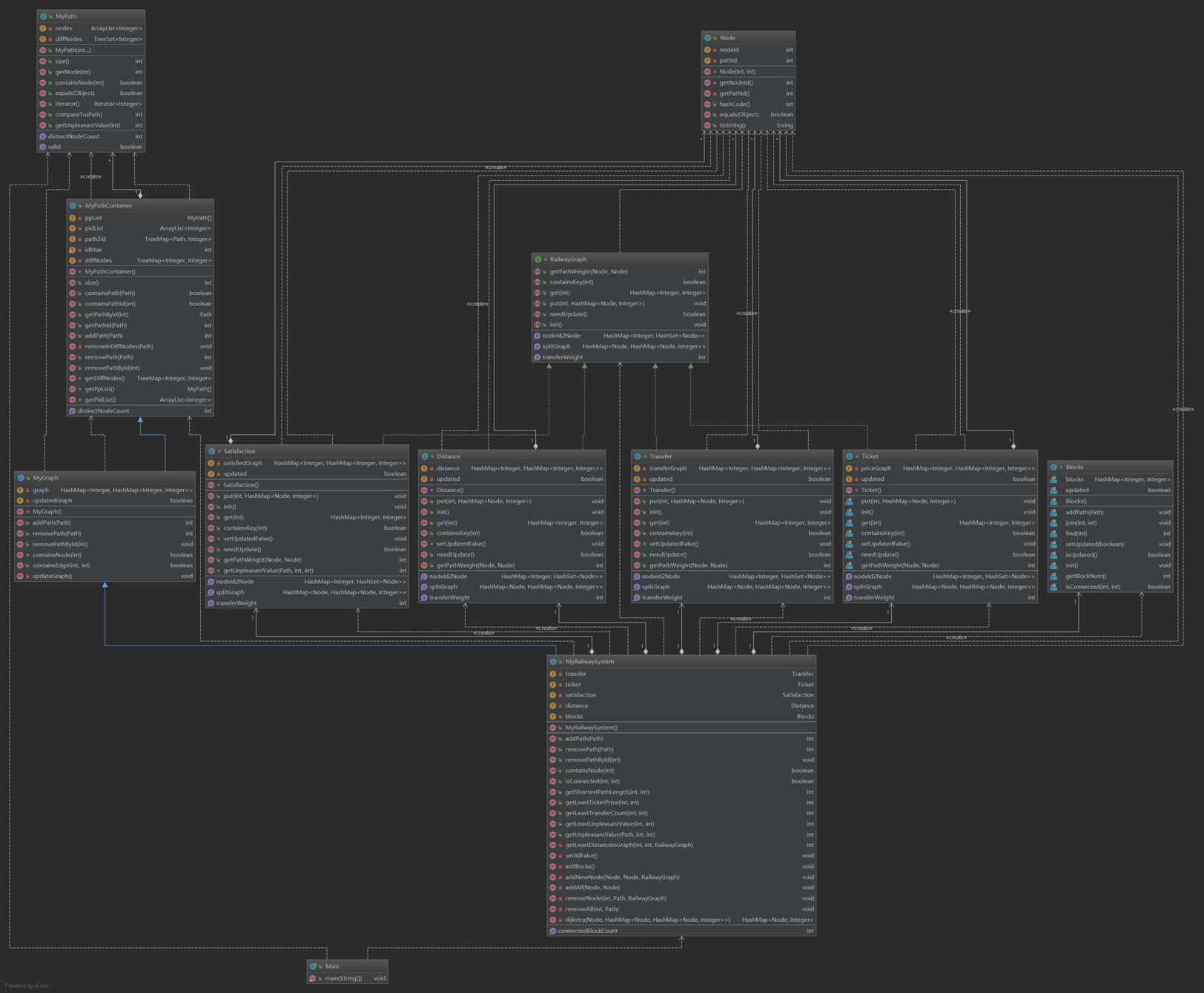Viewport: 1204px width, 993px height.
Task: Select path2id field in MyPathContainer
Action: click(x=96, y=239)
